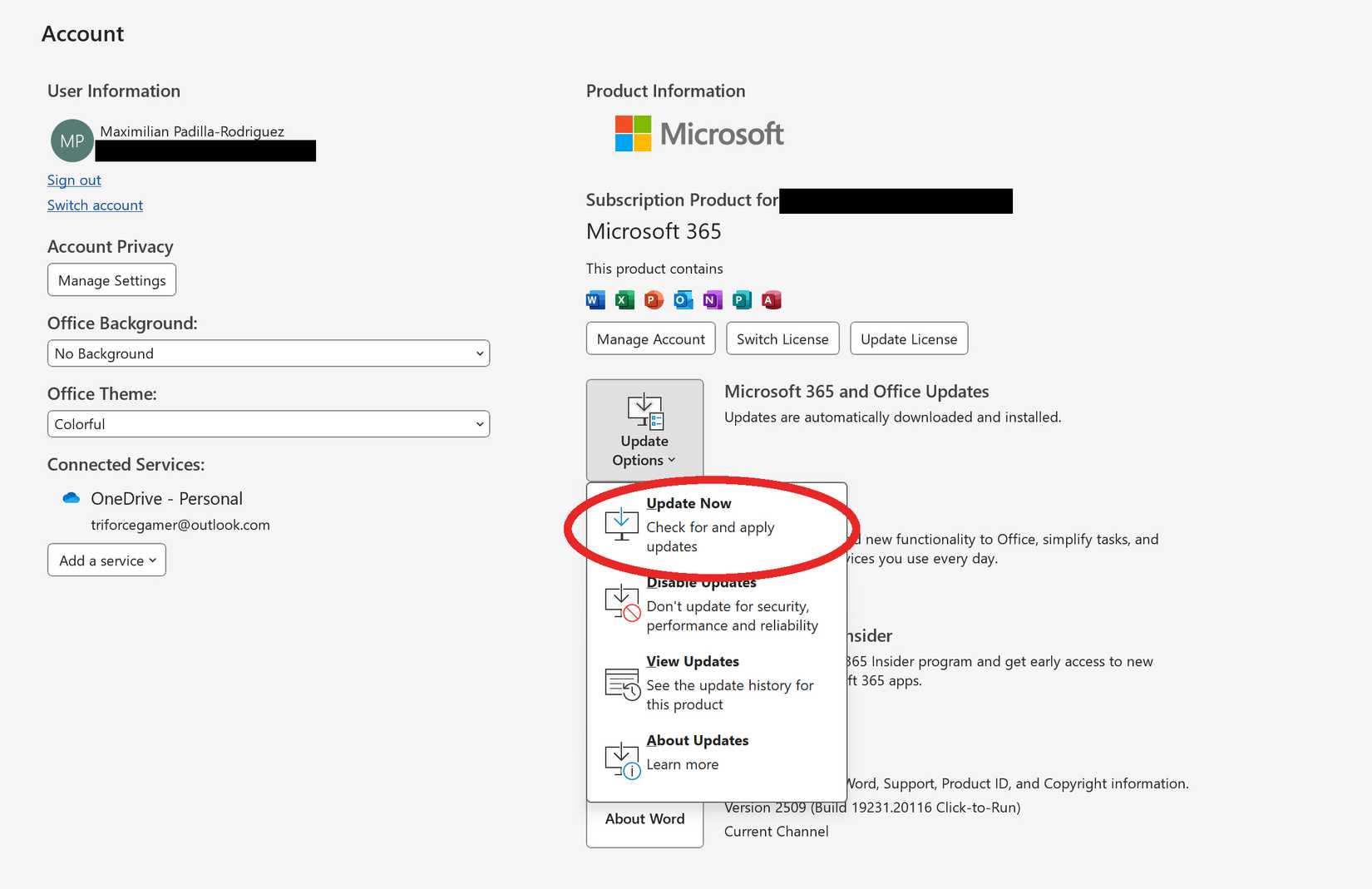Open the Word app icon
The width and height of the screenshot is (1372, 889).
(x=595, y=299)
